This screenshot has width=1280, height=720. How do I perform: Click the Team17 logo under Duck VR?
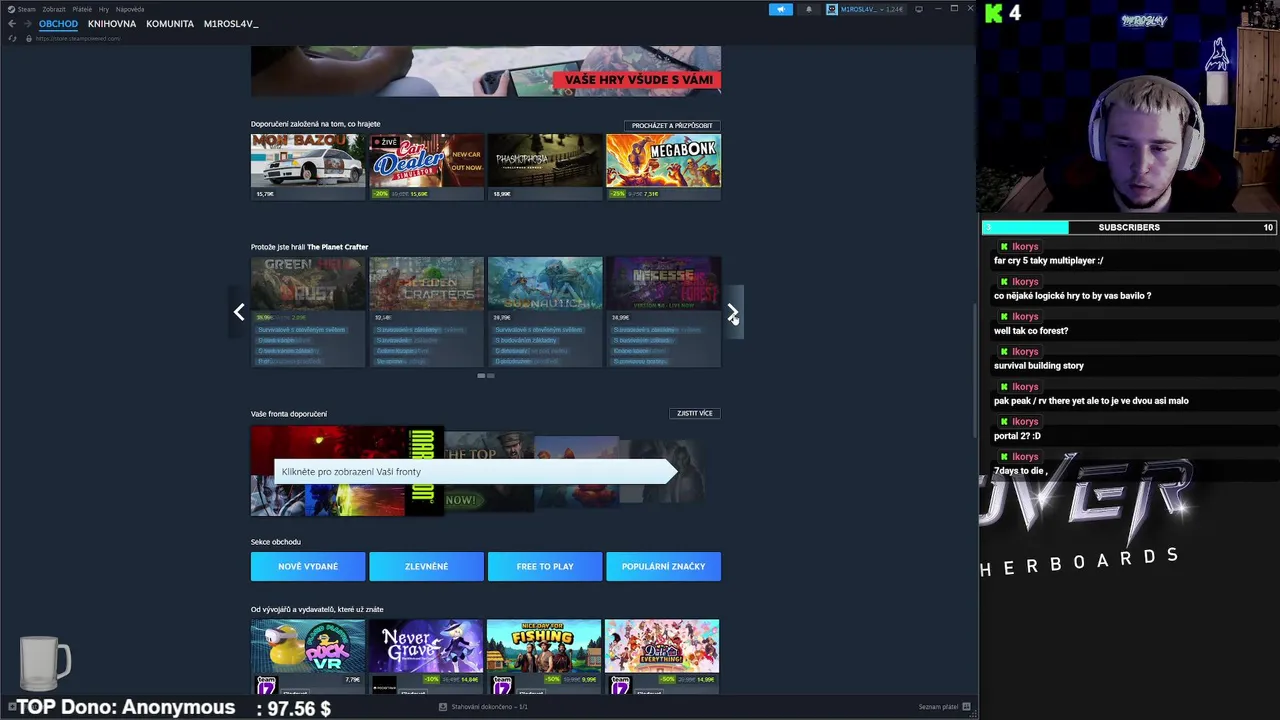coord(266,685)
